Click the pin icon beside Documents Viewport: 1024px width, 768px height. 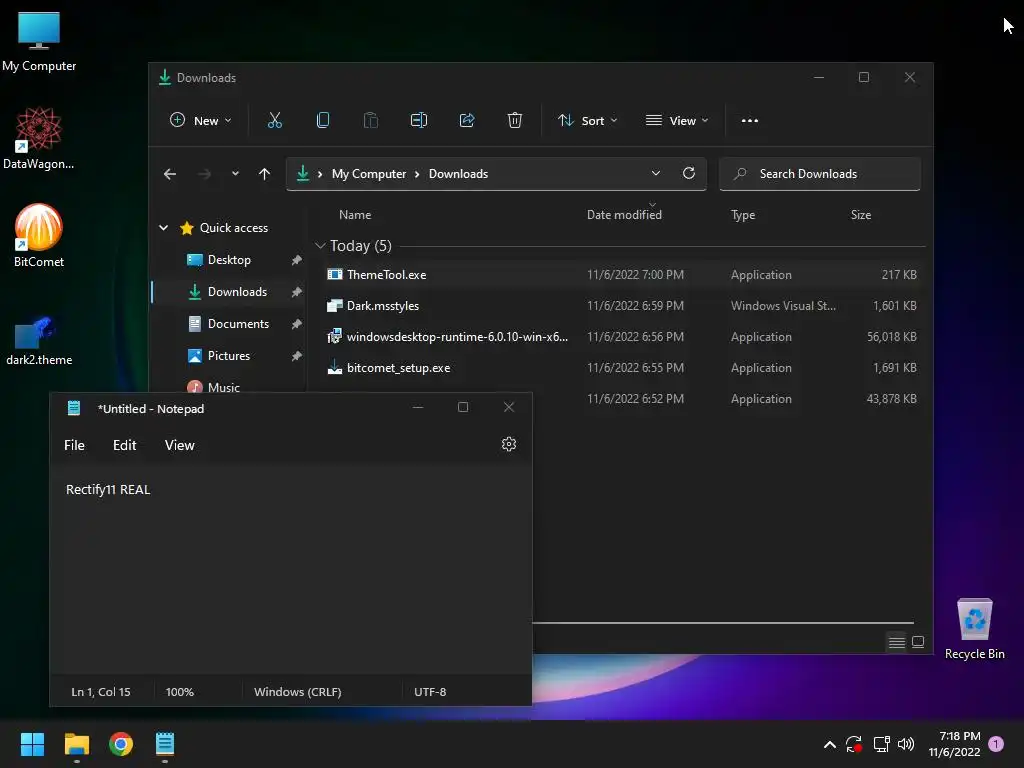[x=296, y=324]
